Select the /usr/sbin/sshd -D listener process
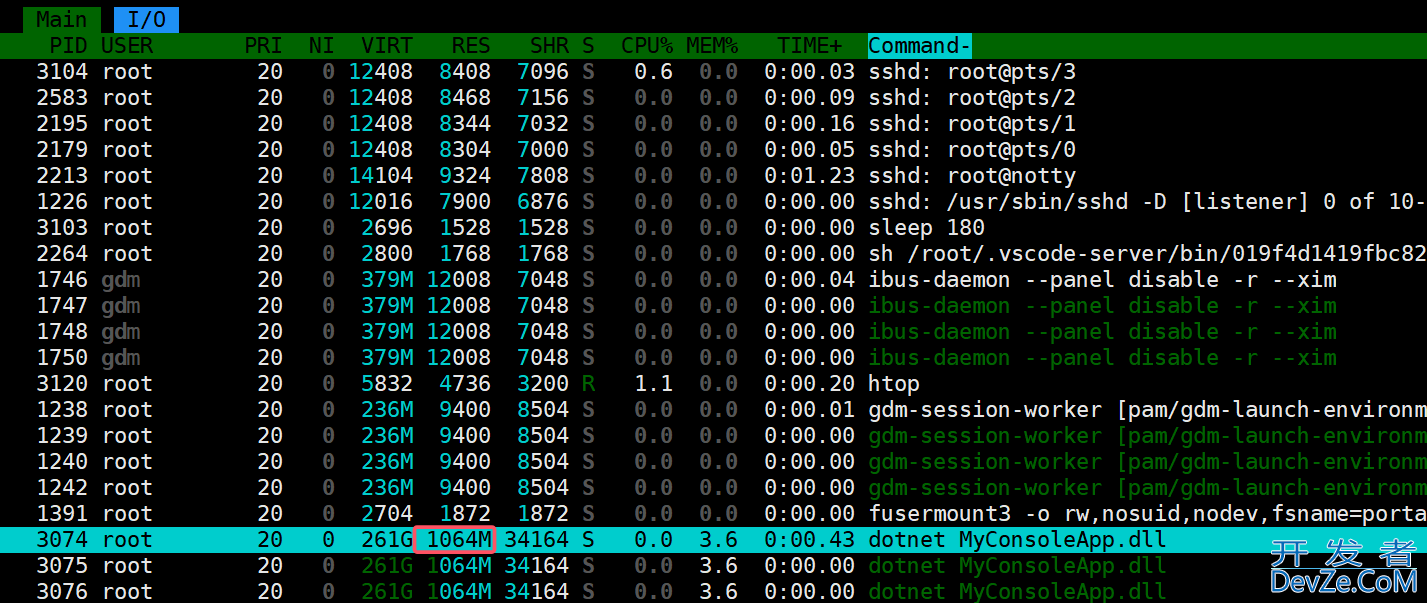This screenshot has width=1427, height=603. pyautogui.click(x=713, y=202)
